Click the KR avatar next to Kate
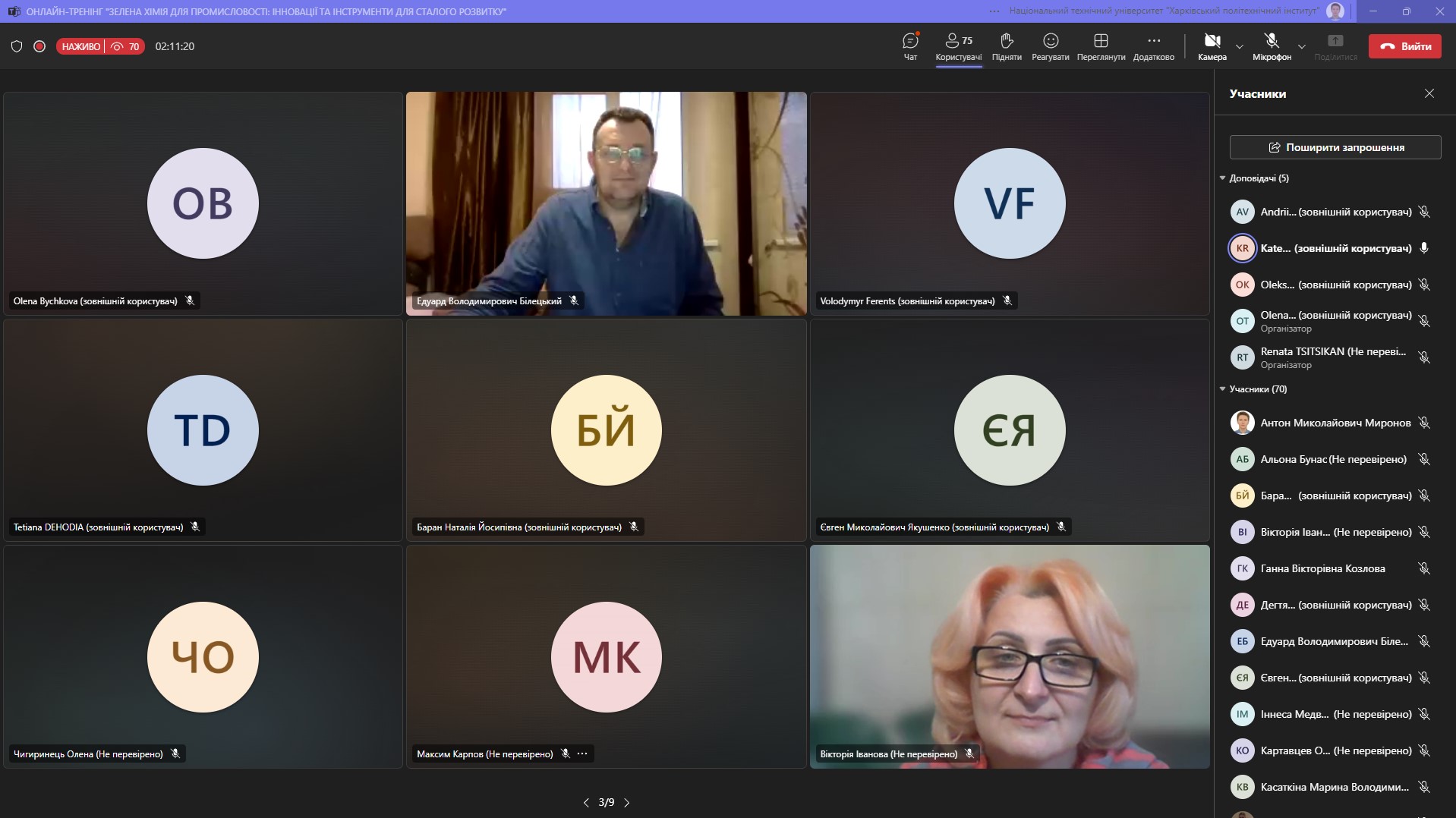Image resolution: width=1456 pixels, height=818 pixels. pyautogui.click(x=1242, y=248)
